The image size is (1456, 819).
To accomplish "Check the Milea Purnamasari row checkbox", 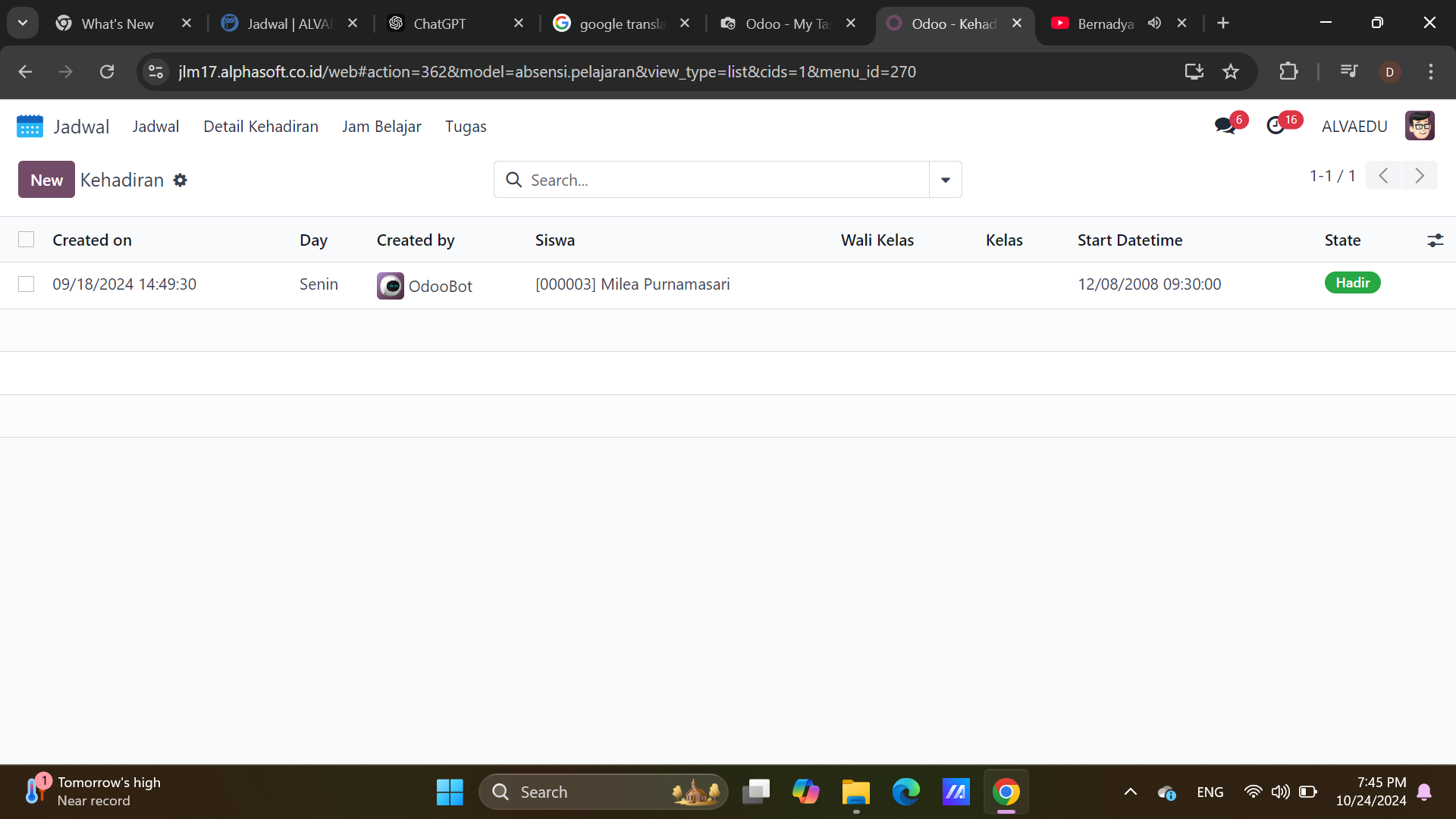I will pyautogui.click(x=27, y=284).
